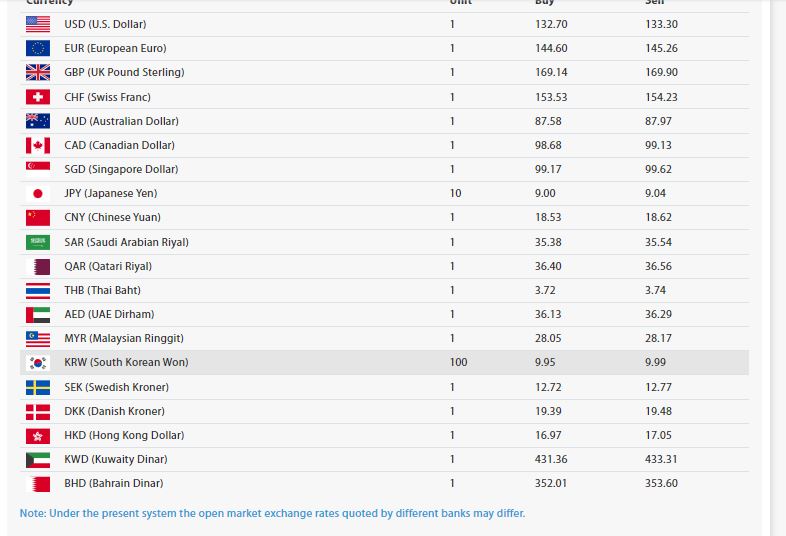
Task: Select the Australian Dollar flag icon
Action: point(38,121)
